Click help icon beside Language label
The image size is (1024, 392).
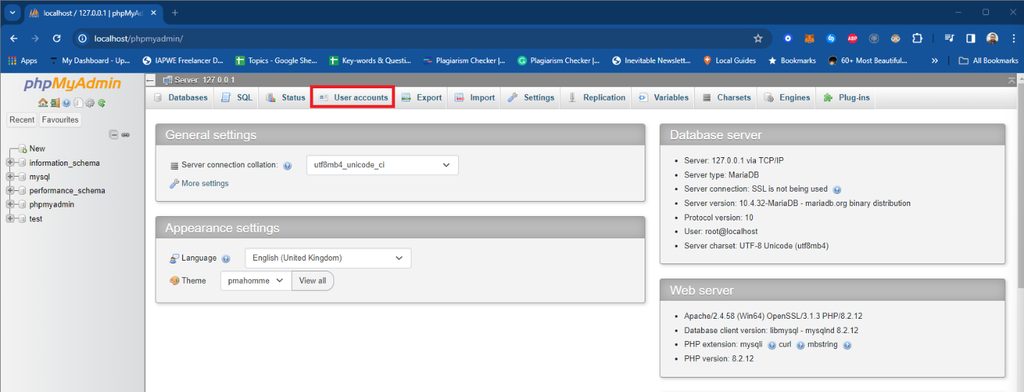tap(226, 259)
